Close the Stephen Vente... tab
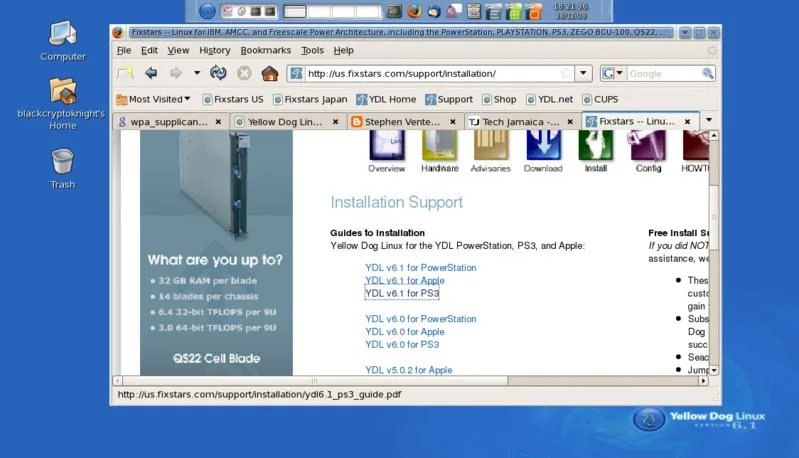 pyautogui.click(x=452, y=122)
